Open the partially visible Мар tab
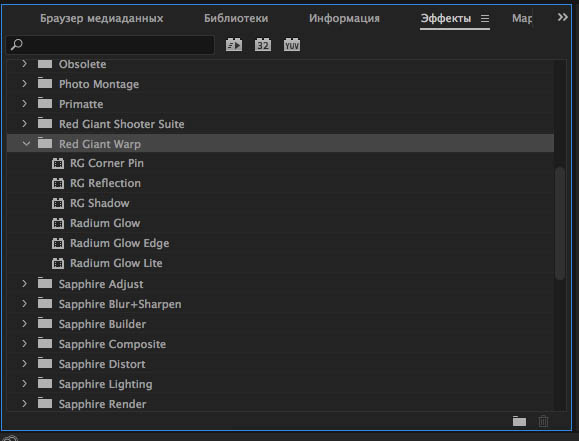The image size is (579, 441). (522, 18)
